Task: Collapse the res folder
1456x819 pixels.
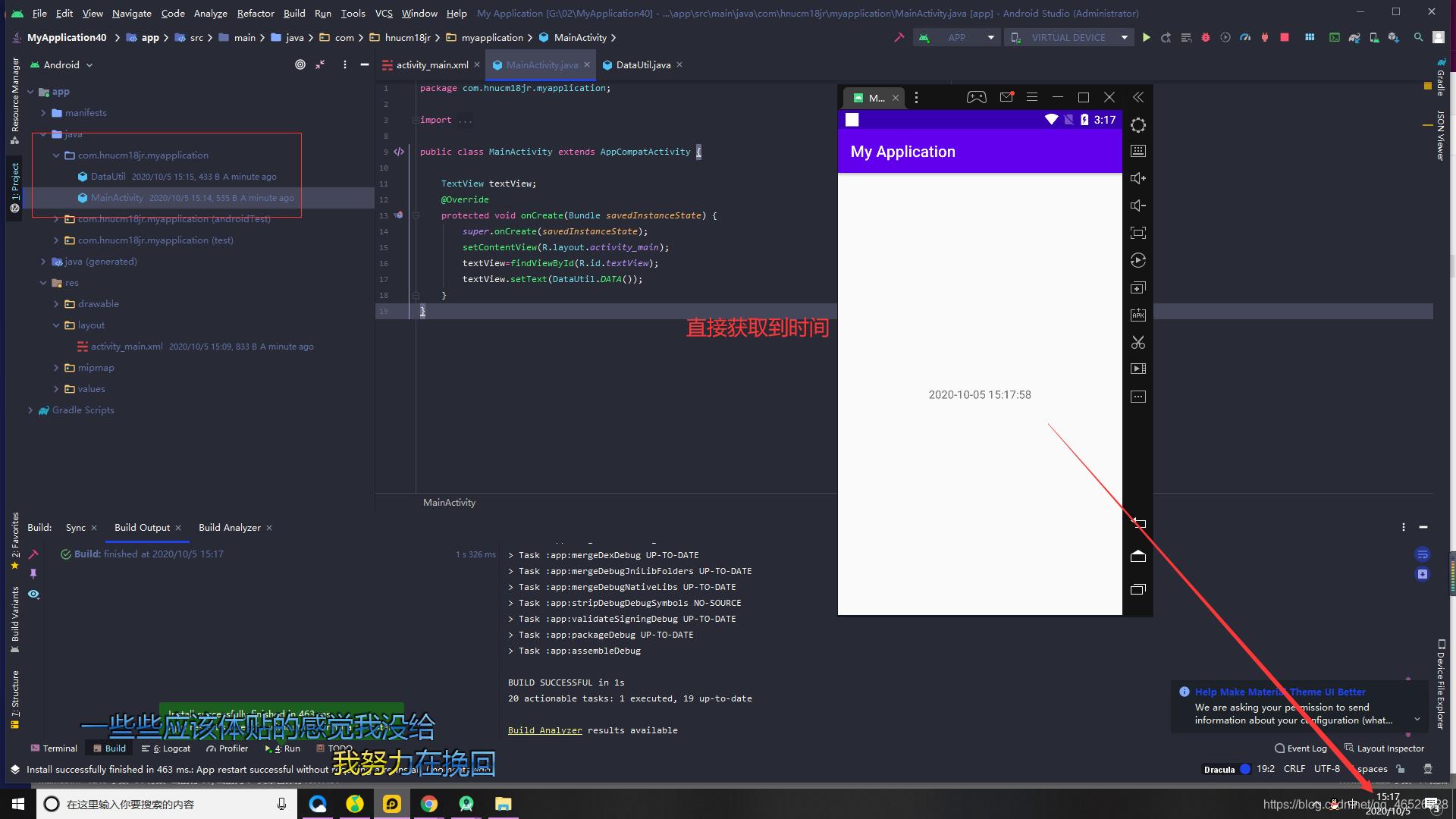Action: 43,283
